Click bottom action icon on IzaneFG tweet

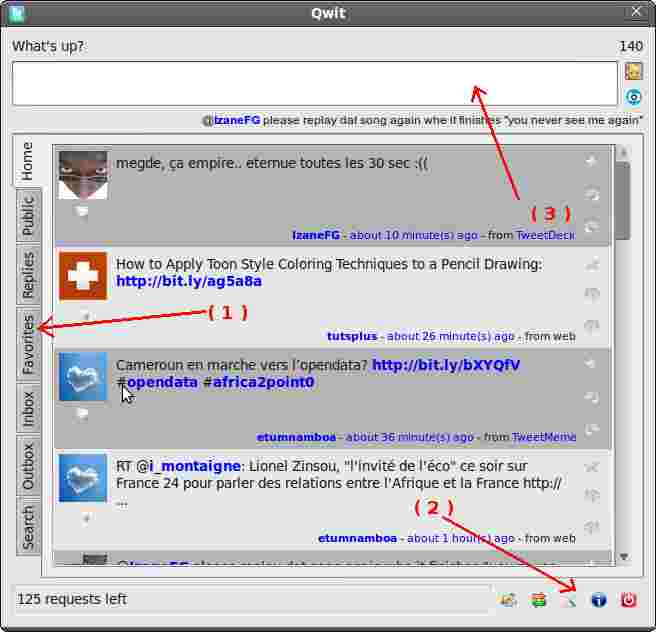[592, 226]
